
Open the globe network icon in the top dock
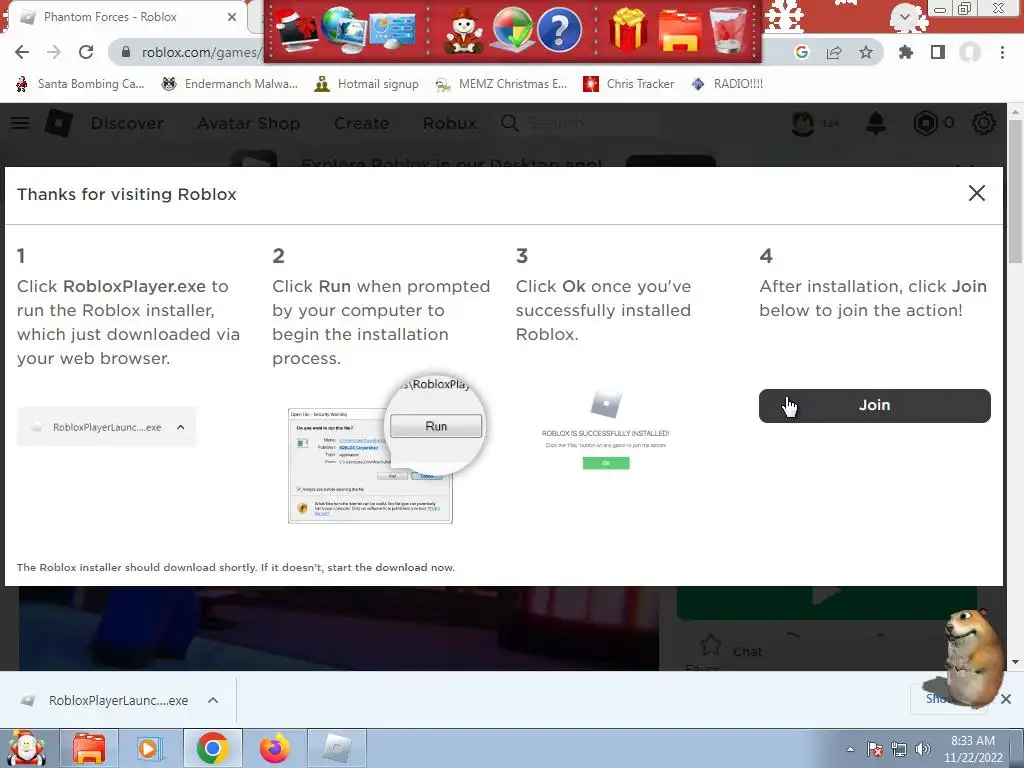click(343, 29)
